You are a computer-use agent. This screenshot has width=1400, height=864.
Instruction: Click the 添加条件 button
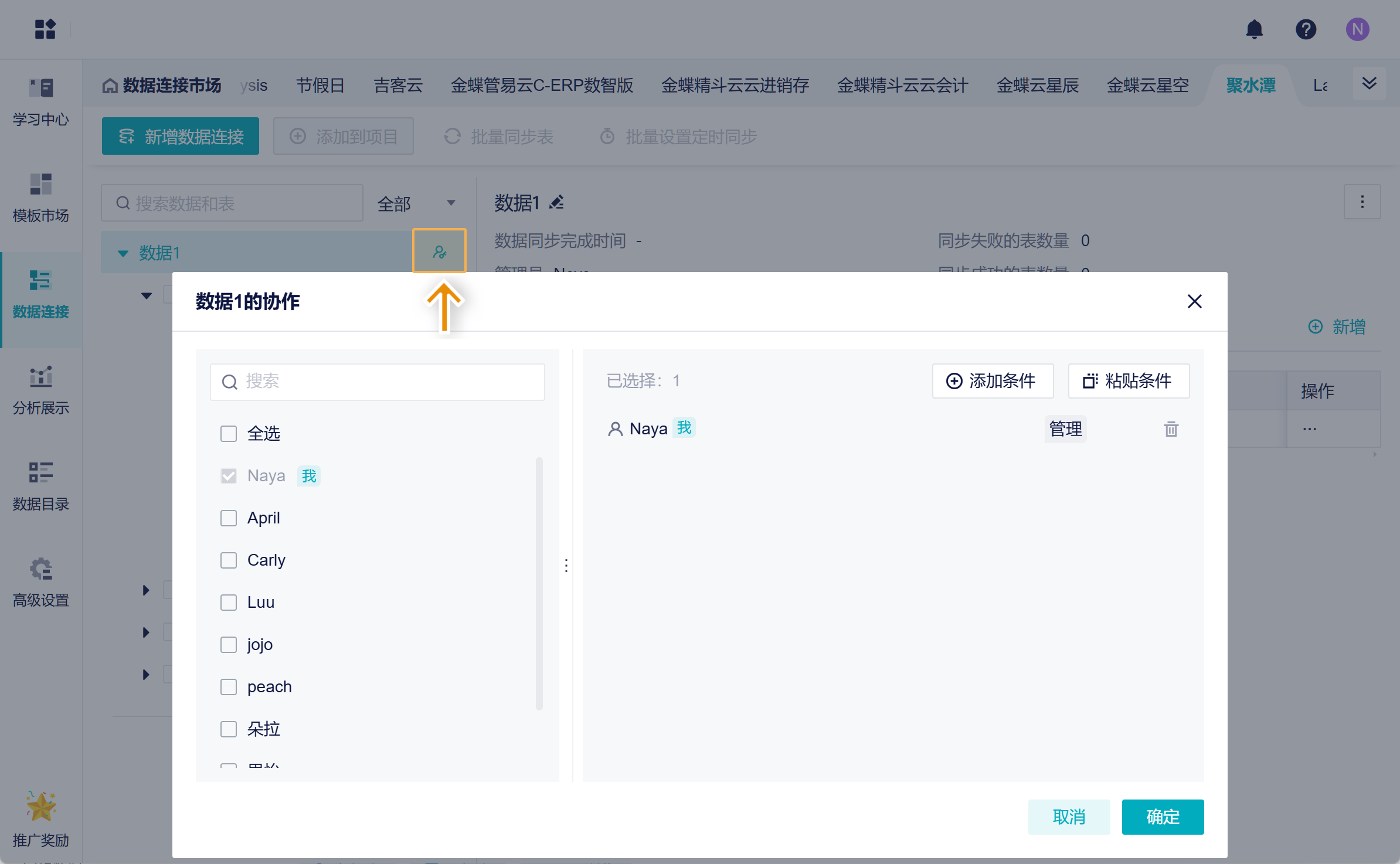tap(992, 381)
